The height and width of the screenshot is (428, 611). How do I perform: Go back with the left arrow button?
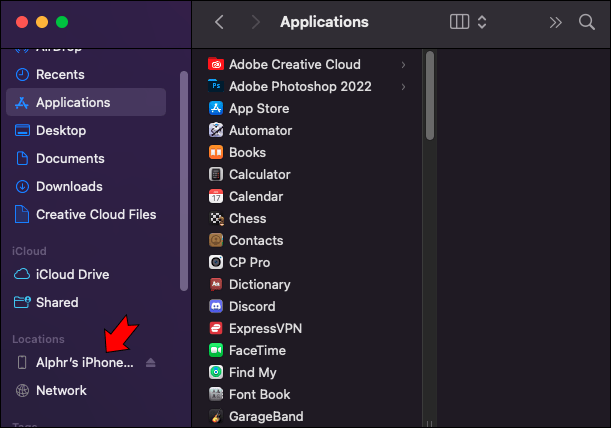(x=219, y=22)
